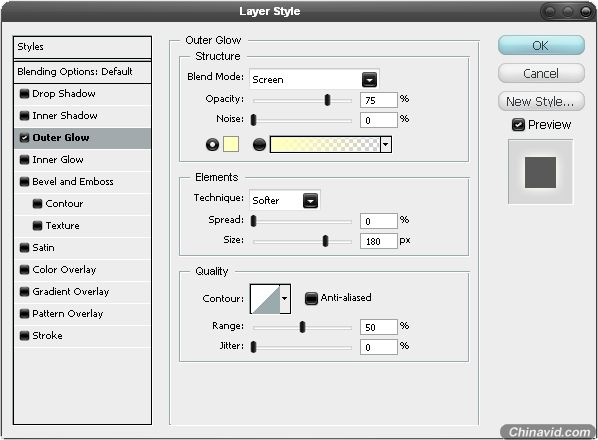Enable the Inner Shadow effect checkbox
598x440 pixels.
point(24,116)
